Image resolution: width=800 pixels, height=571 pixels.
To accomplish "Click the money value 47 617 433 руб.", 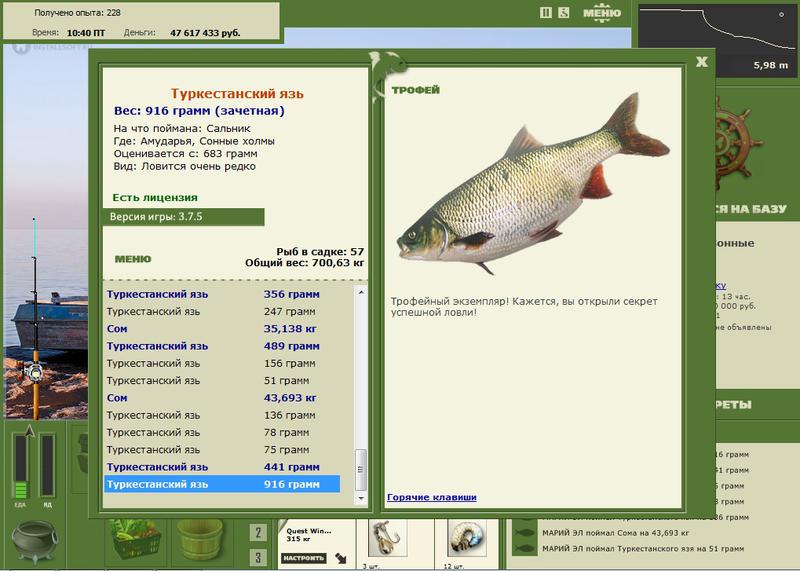I will 205,33.
